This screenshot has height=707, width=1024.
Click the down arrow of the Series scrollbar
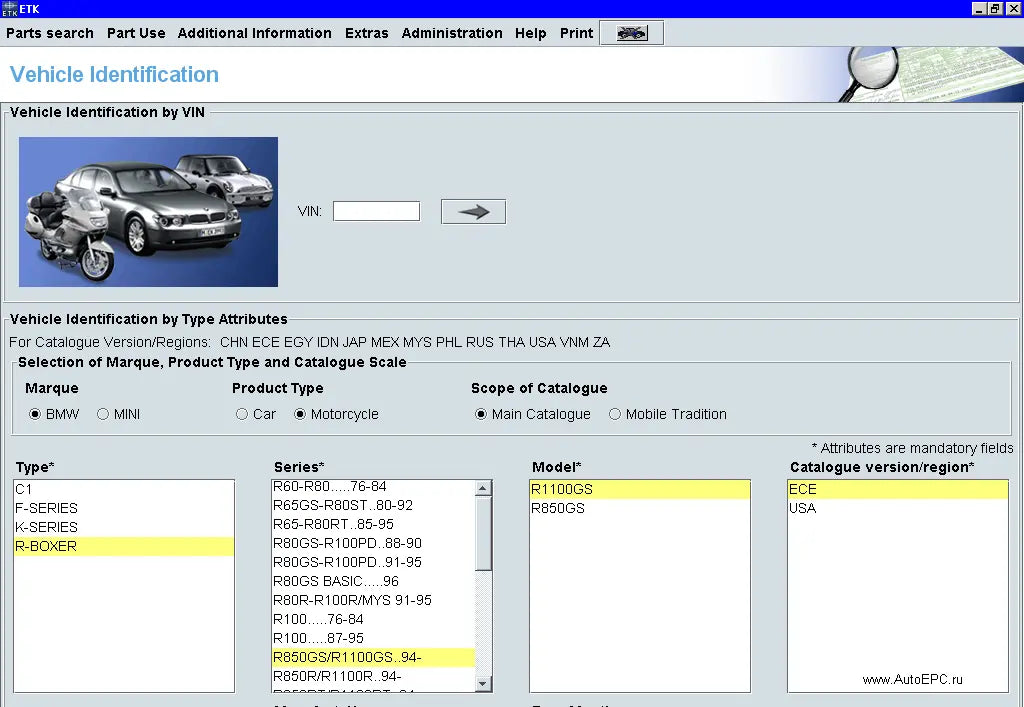click(483, 684)
